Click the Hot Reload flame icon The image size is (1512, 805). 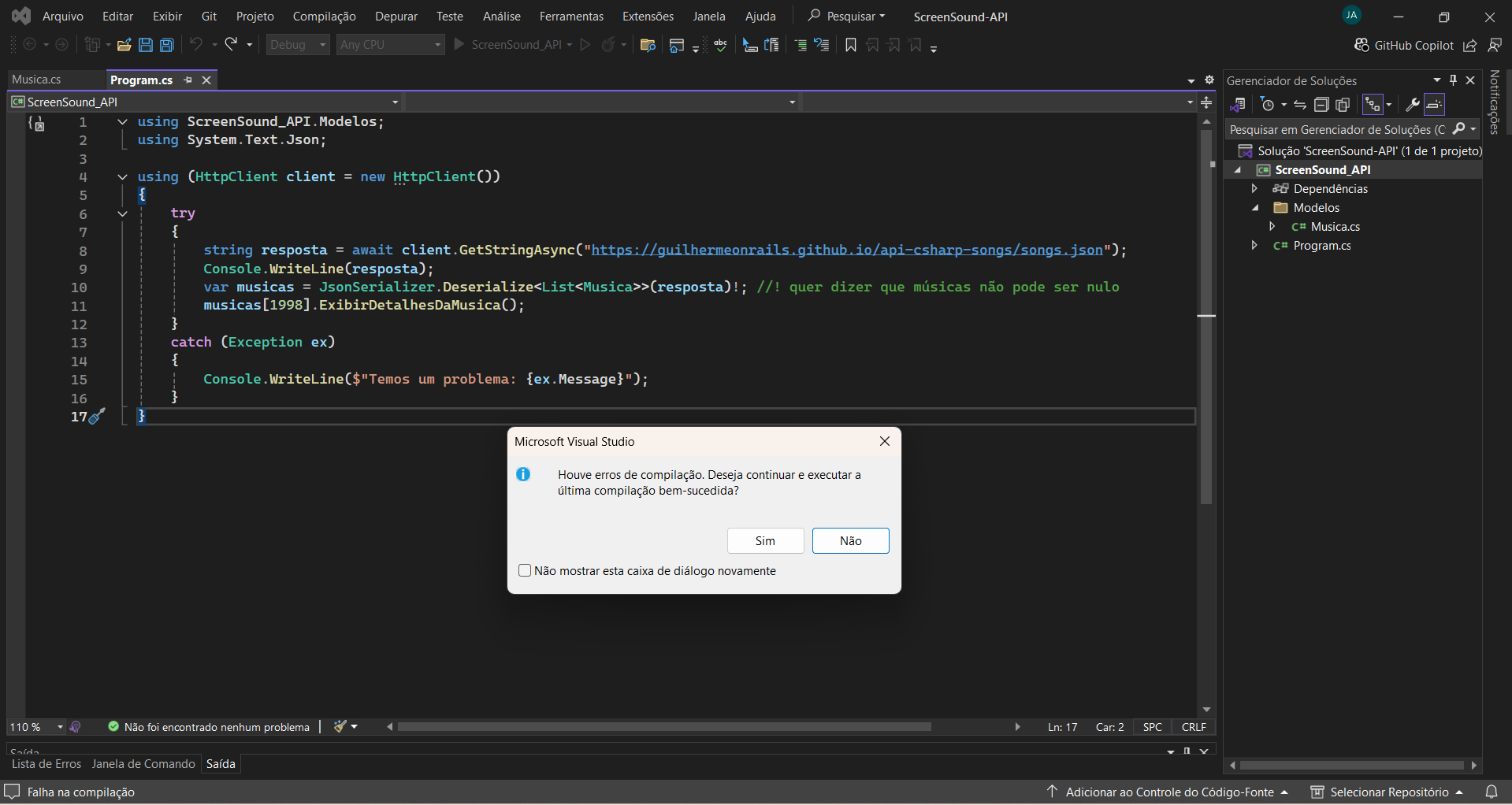pyautogui.click(x=607, y=45)
